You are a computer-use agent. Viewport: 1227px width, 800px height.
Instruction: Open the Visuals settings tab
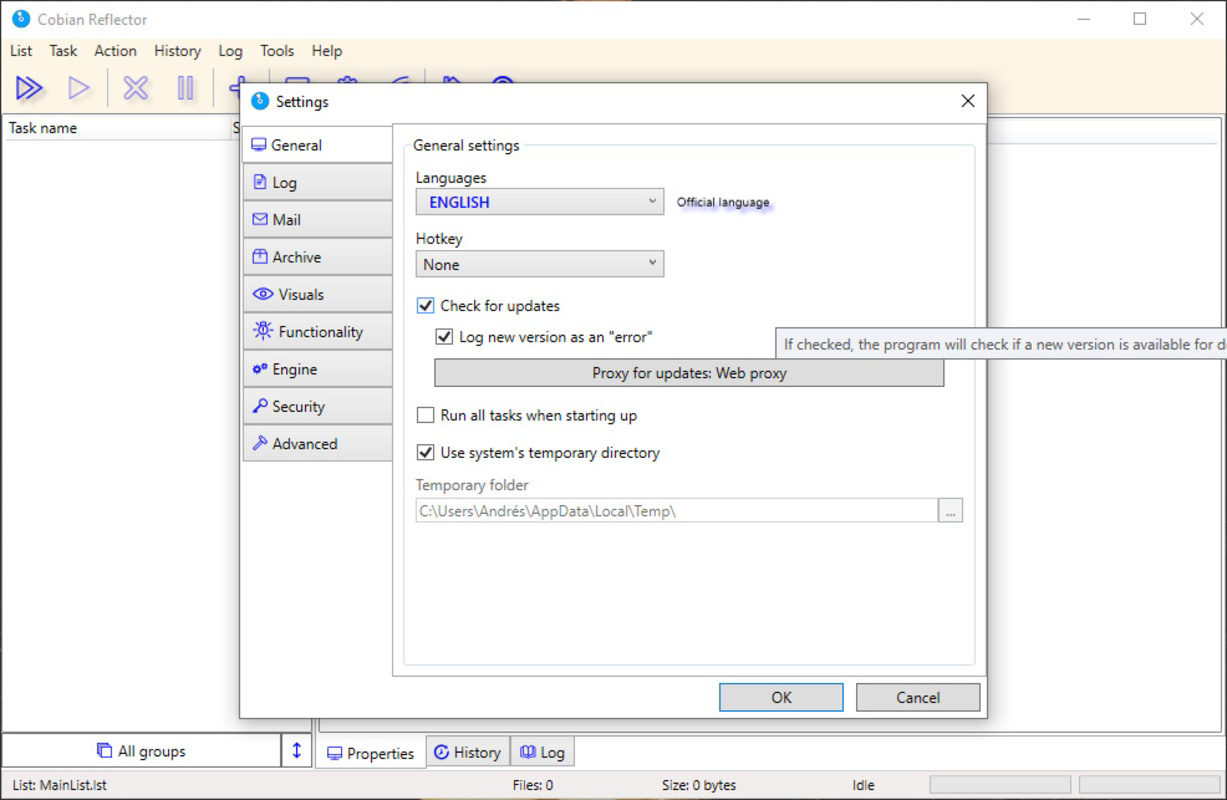[x=318, y=294]
